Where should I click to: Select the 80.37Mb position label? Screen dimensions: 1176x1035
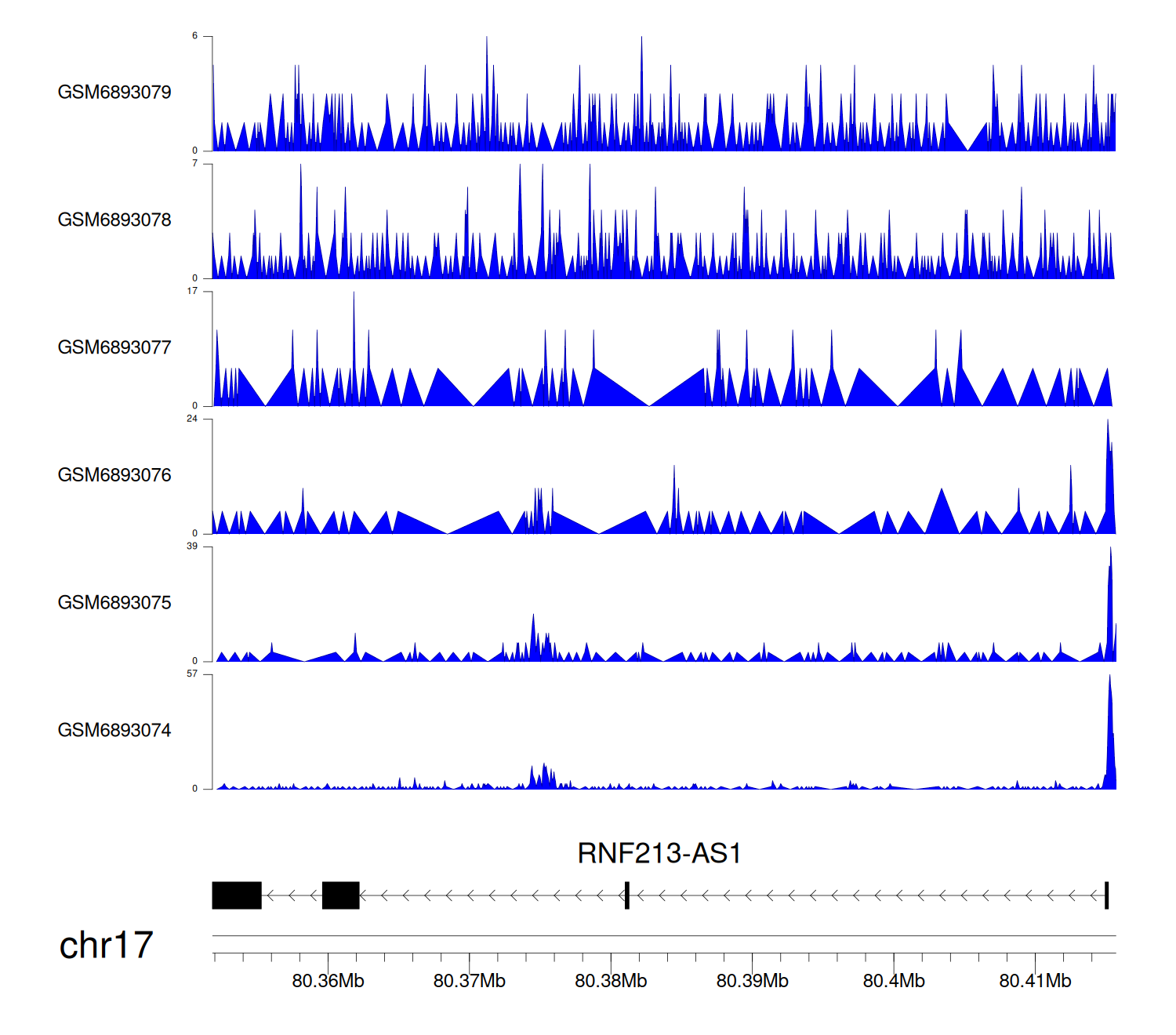pos(469,981)
